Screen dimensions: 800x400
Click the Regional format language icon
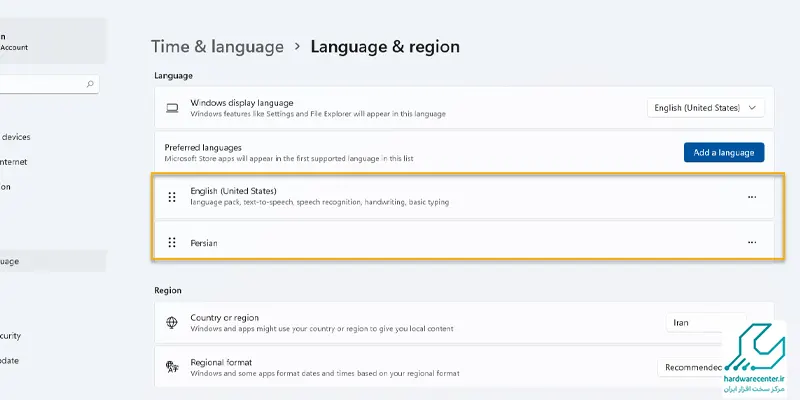click(172, 367)
